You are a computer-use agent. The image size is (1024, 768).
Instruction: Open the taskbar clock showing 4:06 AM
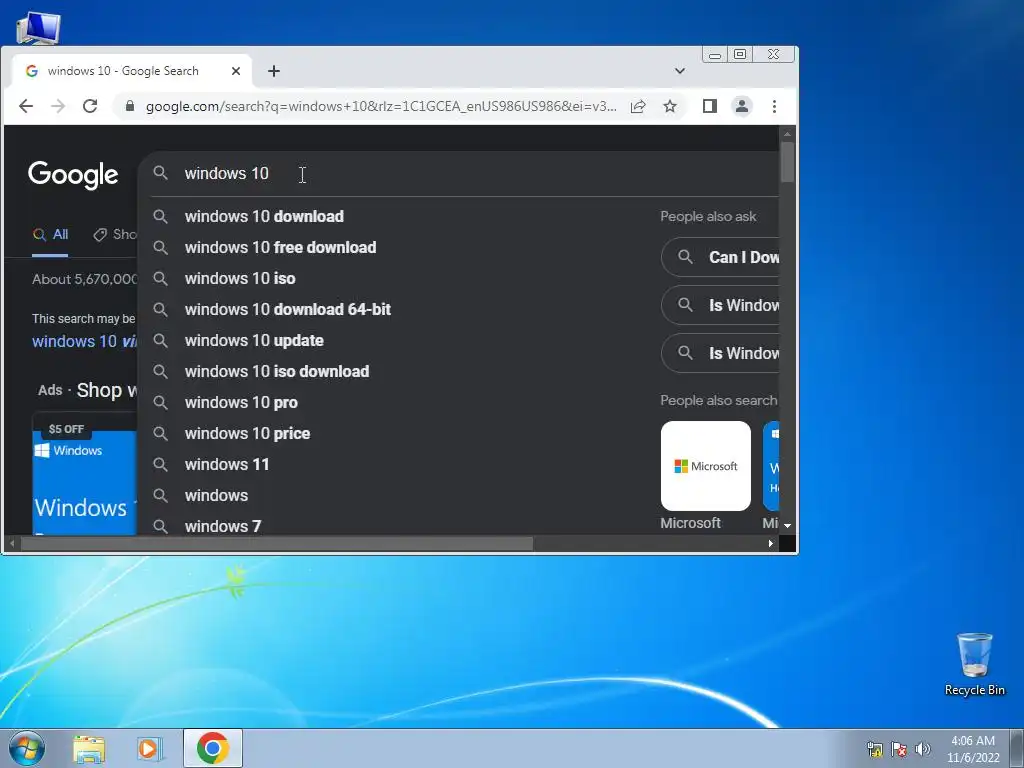[x=973, y=749]
